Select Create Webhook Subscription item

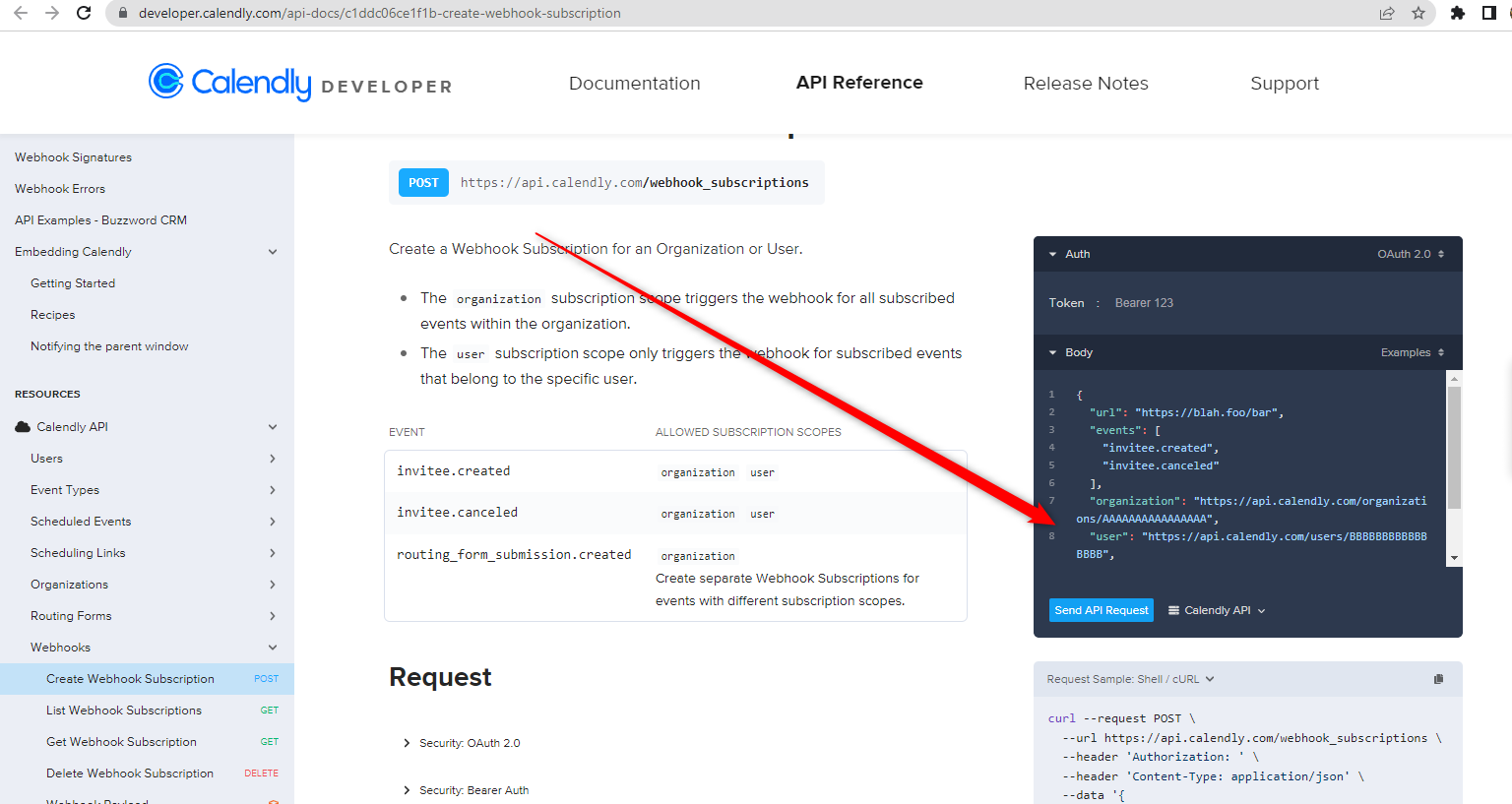[x=147, y=679]
